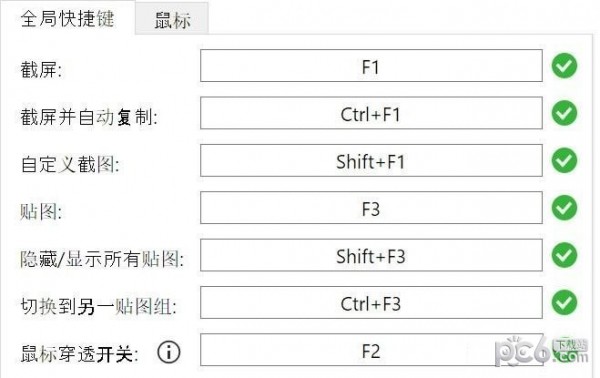The height and width of the screenshot is (378, 600).
Task: Click green checkmark beside Ctrl+F1 hotkey
Action: click(x=564, y=113)
